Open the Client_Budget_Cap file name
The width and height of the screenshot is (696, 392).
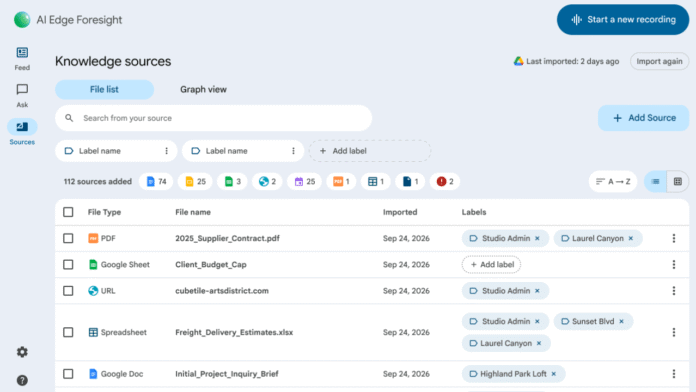pos(211,265)
